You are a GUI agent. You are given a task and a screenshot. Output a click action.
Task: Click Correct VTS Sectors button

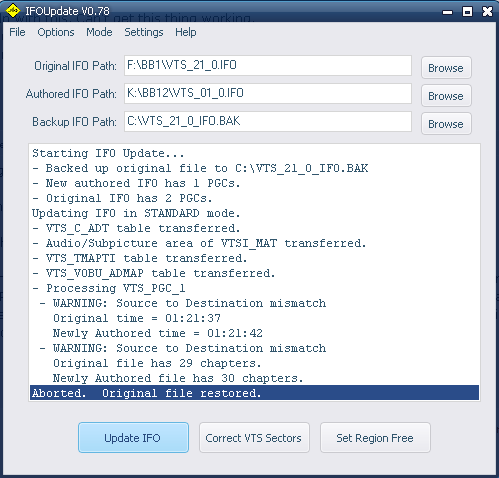(x=254, y=438)
